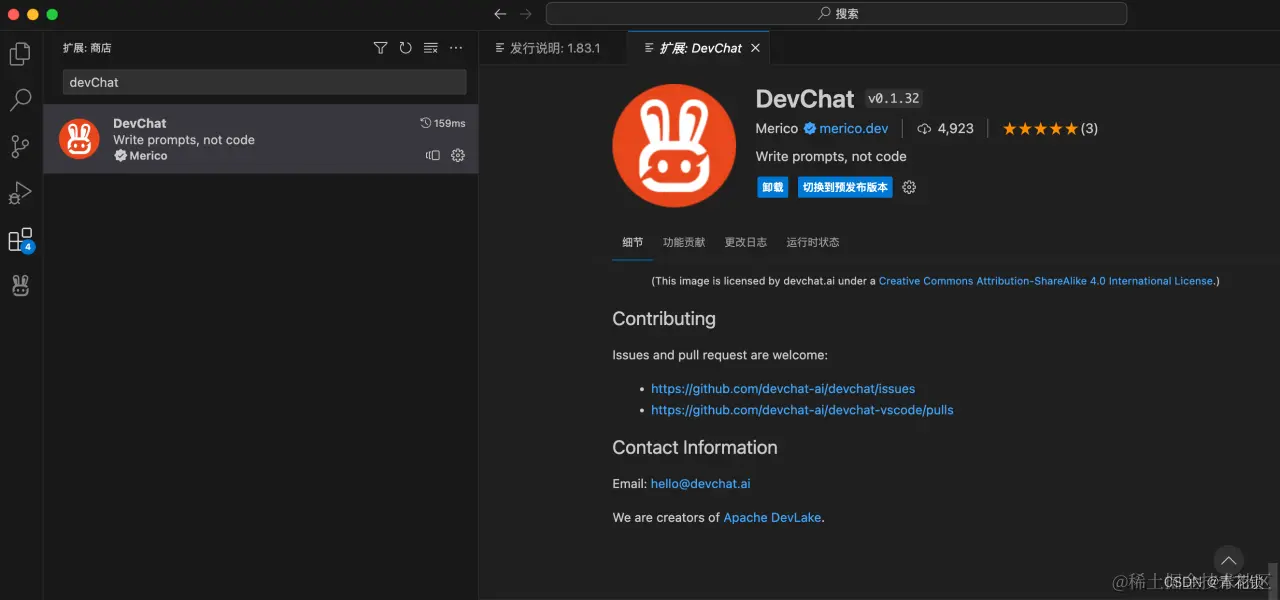The image size is (1280, 600).
Task: Refresh the extensions list
Action: 405,48
